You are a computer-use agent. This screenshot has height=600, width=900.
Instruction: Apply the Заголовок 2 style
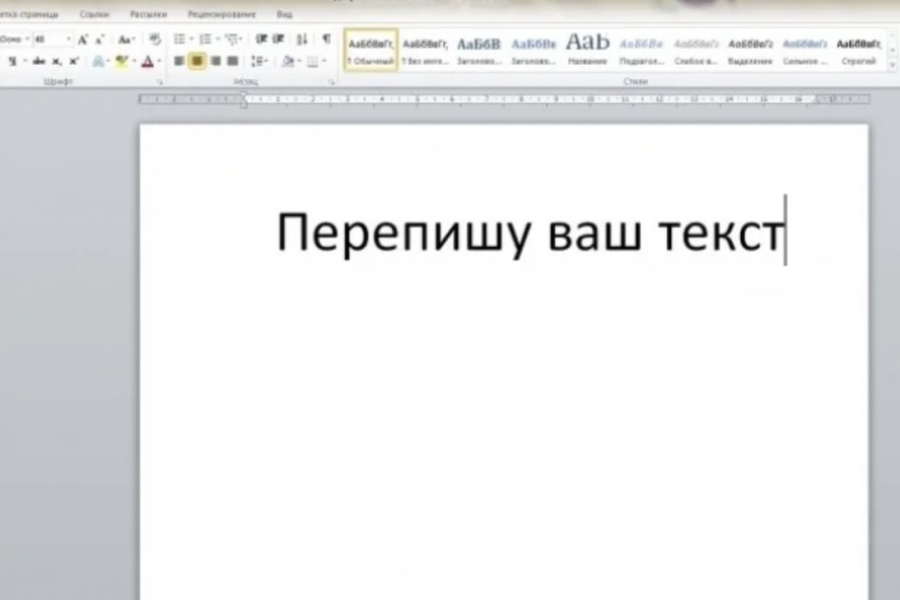point(533,50)
